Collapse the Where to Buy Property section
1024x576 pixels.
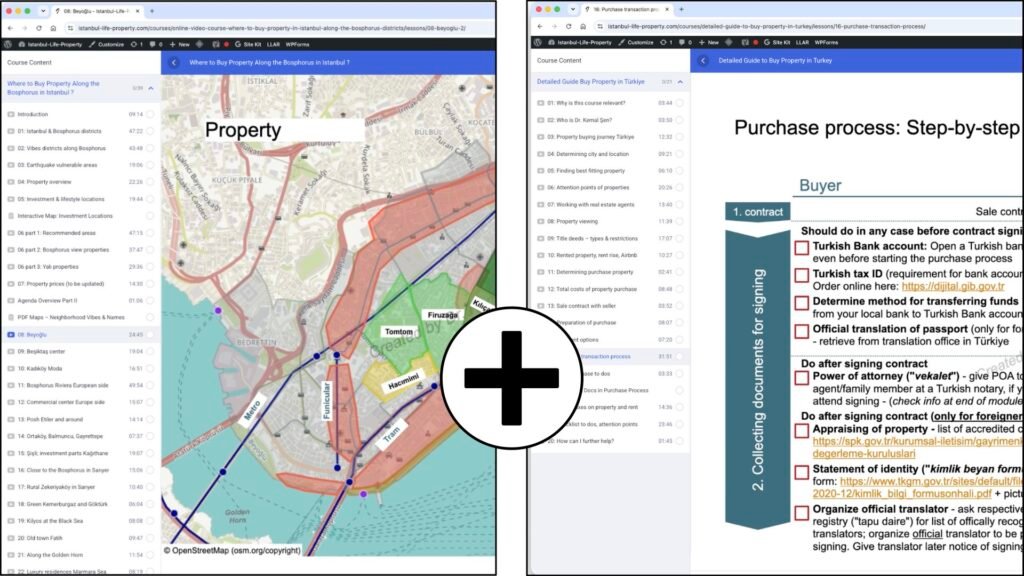pyautogui.click(x=151, y=88)
